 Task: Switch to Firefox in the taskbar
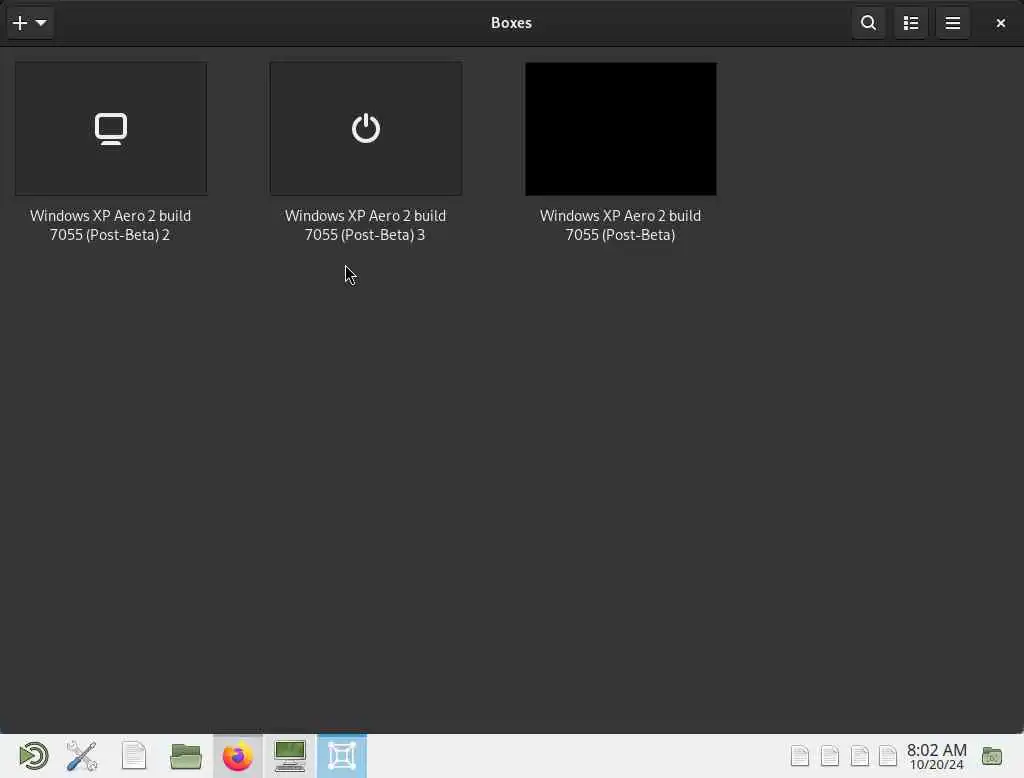pos(238,756)
